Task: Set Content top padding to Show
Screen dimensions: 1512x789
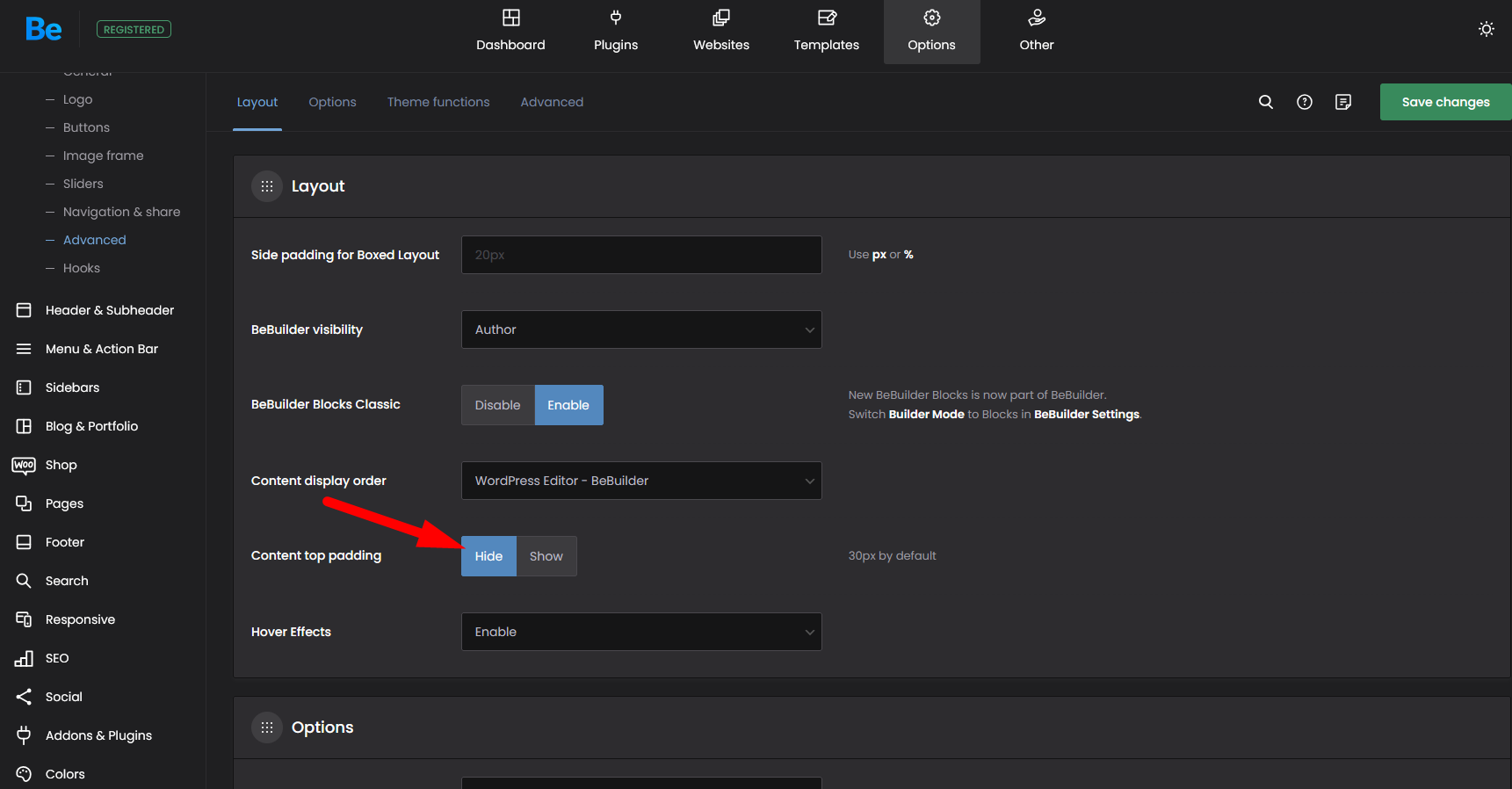Action: [546, 556]
